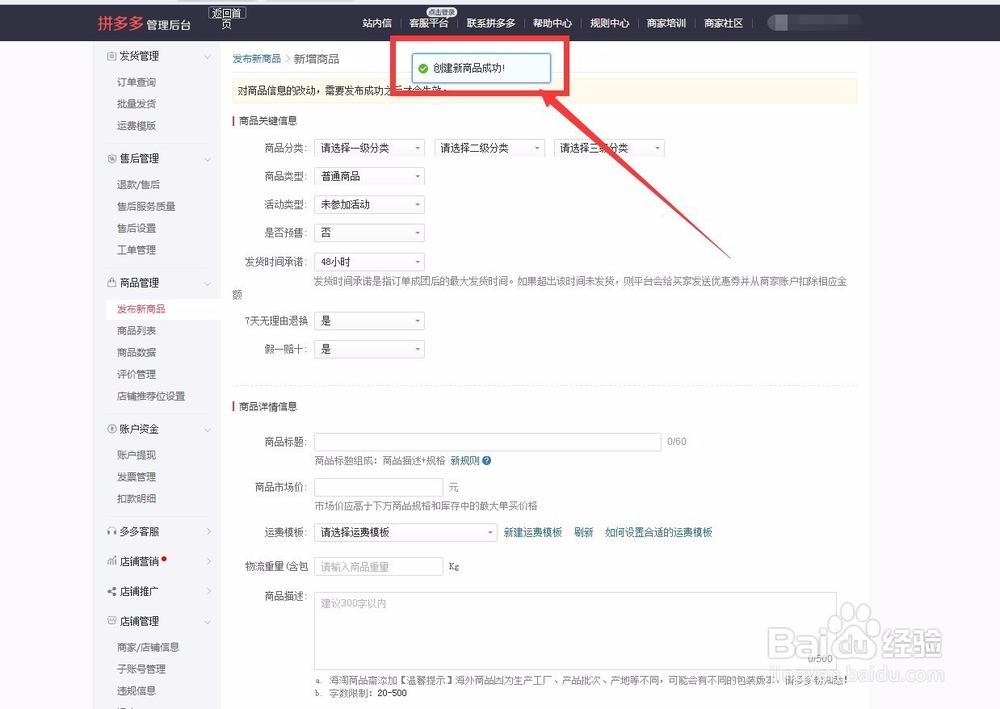
Task: Open 售后设置 in the sidebar
Action: [136, 228]
